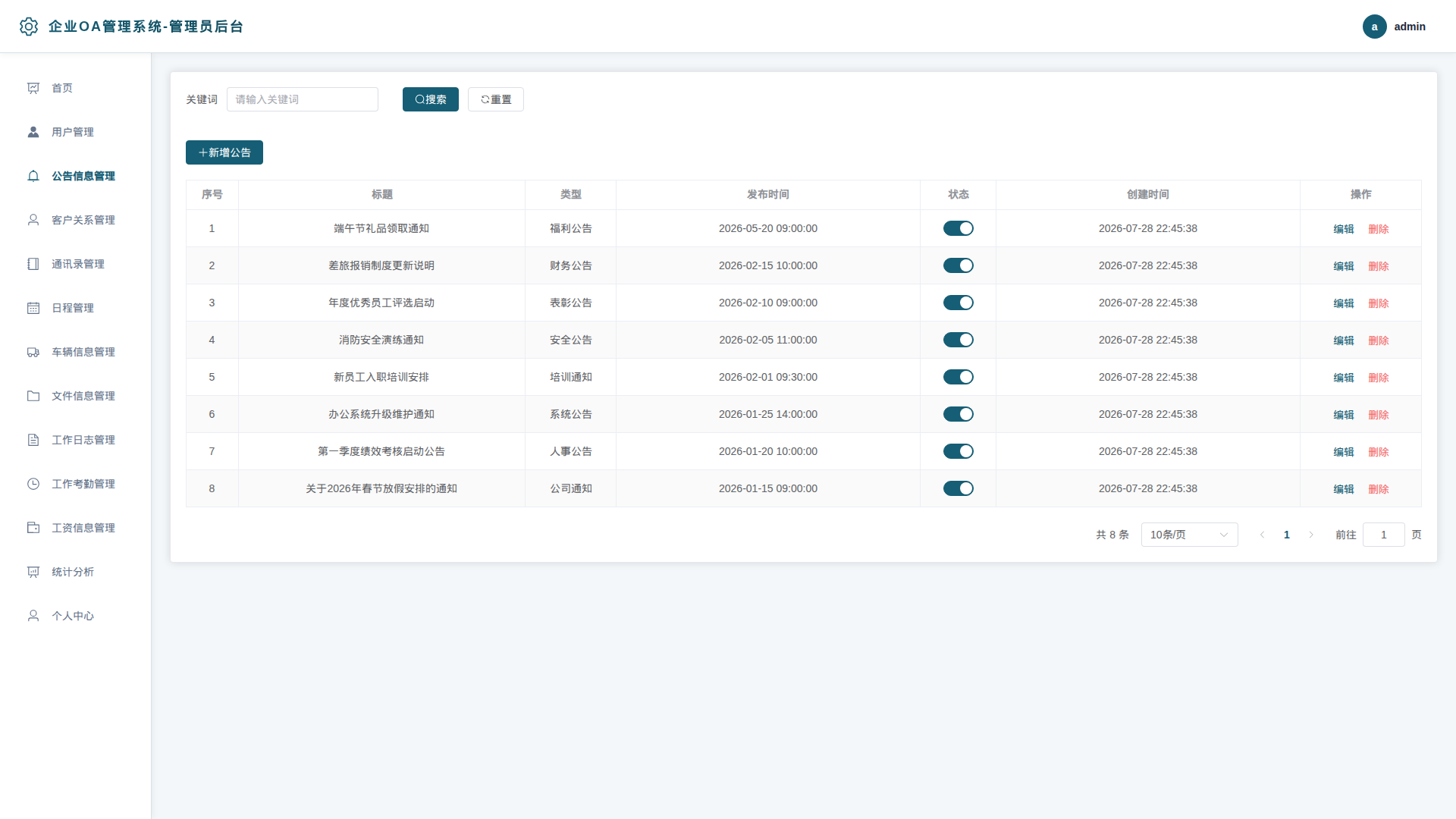
Task: Click the 共 8 条 total text
Action: (x=1112, y=535)
